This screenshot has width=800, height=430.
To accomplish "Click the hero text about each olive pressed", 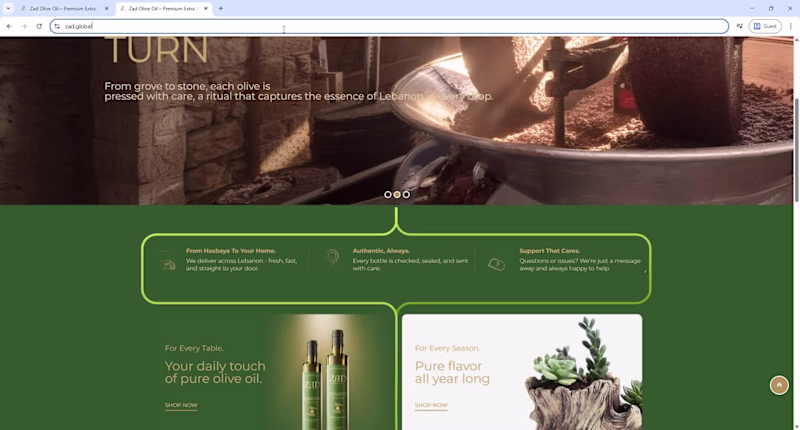I will point(298,91).
